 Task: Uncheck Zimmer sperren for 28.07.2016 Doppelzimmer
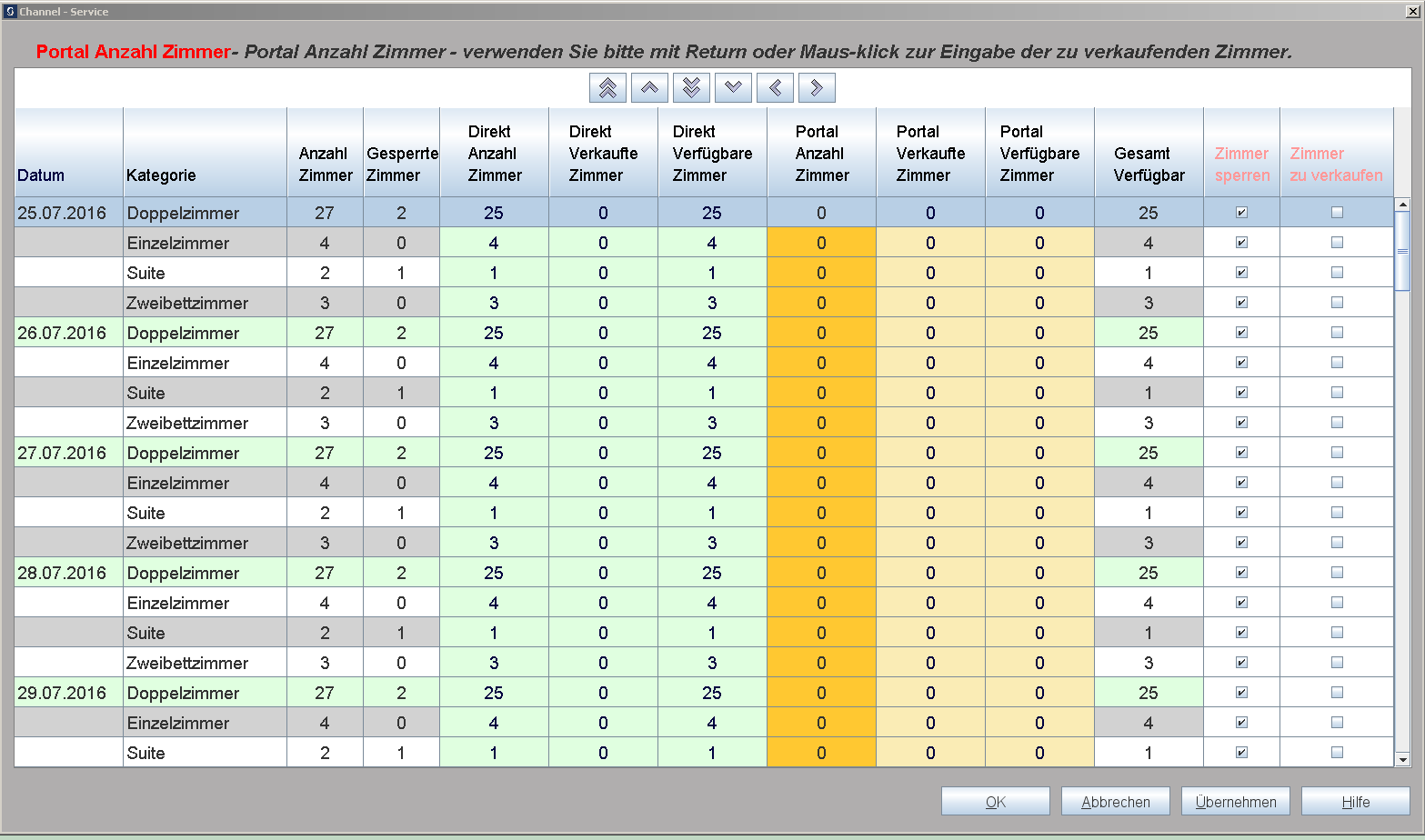[x=1241, y=573]
